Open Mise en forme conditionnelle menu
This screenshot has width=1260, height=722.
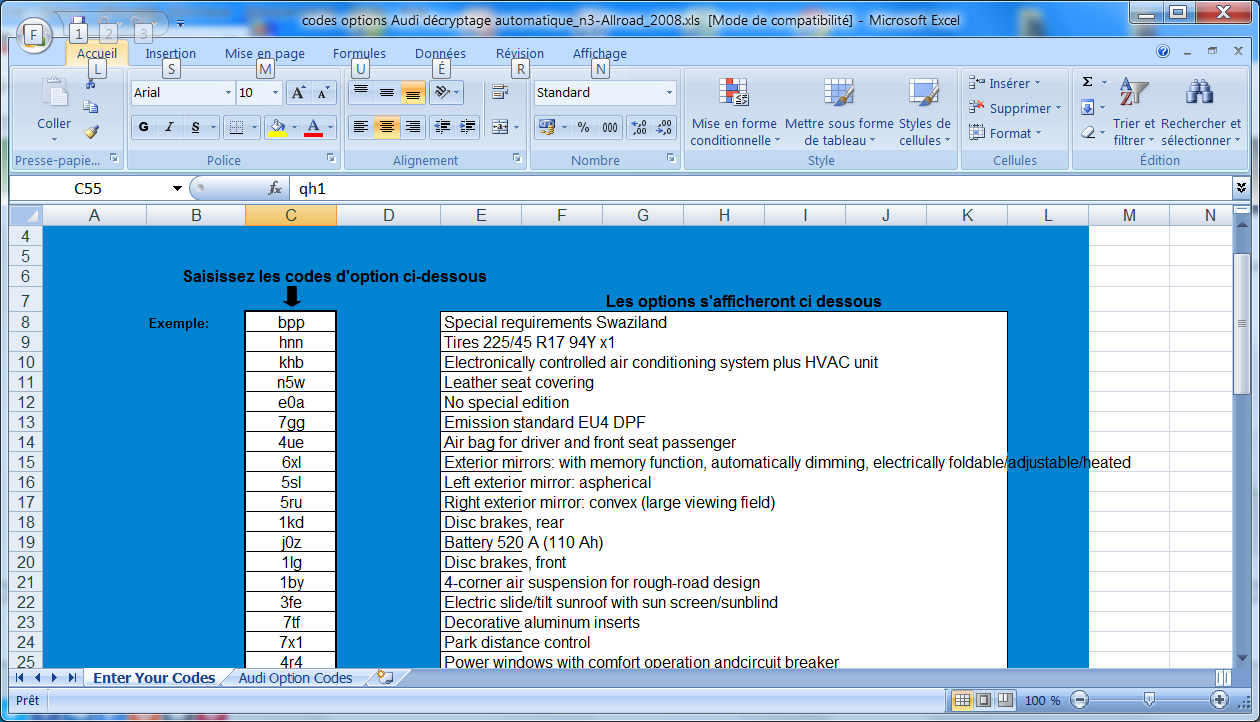click(734, 112)
